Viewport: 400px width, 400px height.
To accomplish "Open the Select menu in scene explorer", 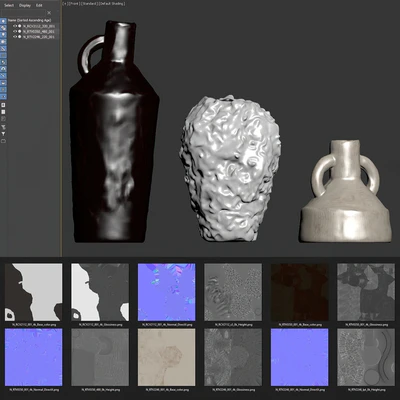I will (9, 5).
